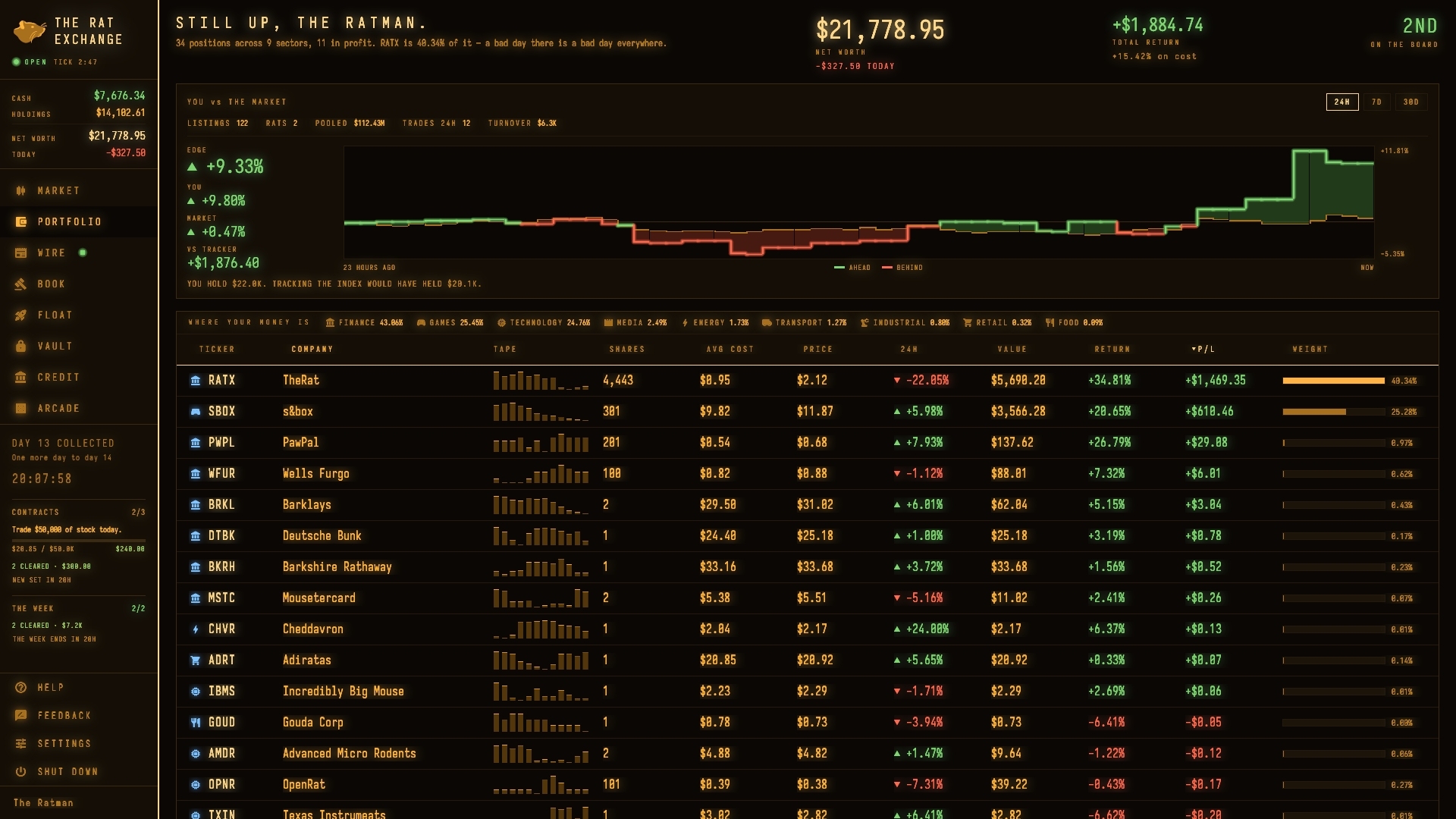Click the ADRT retail cart row icon
The image size is (1456, 819).
pos(196,660)
